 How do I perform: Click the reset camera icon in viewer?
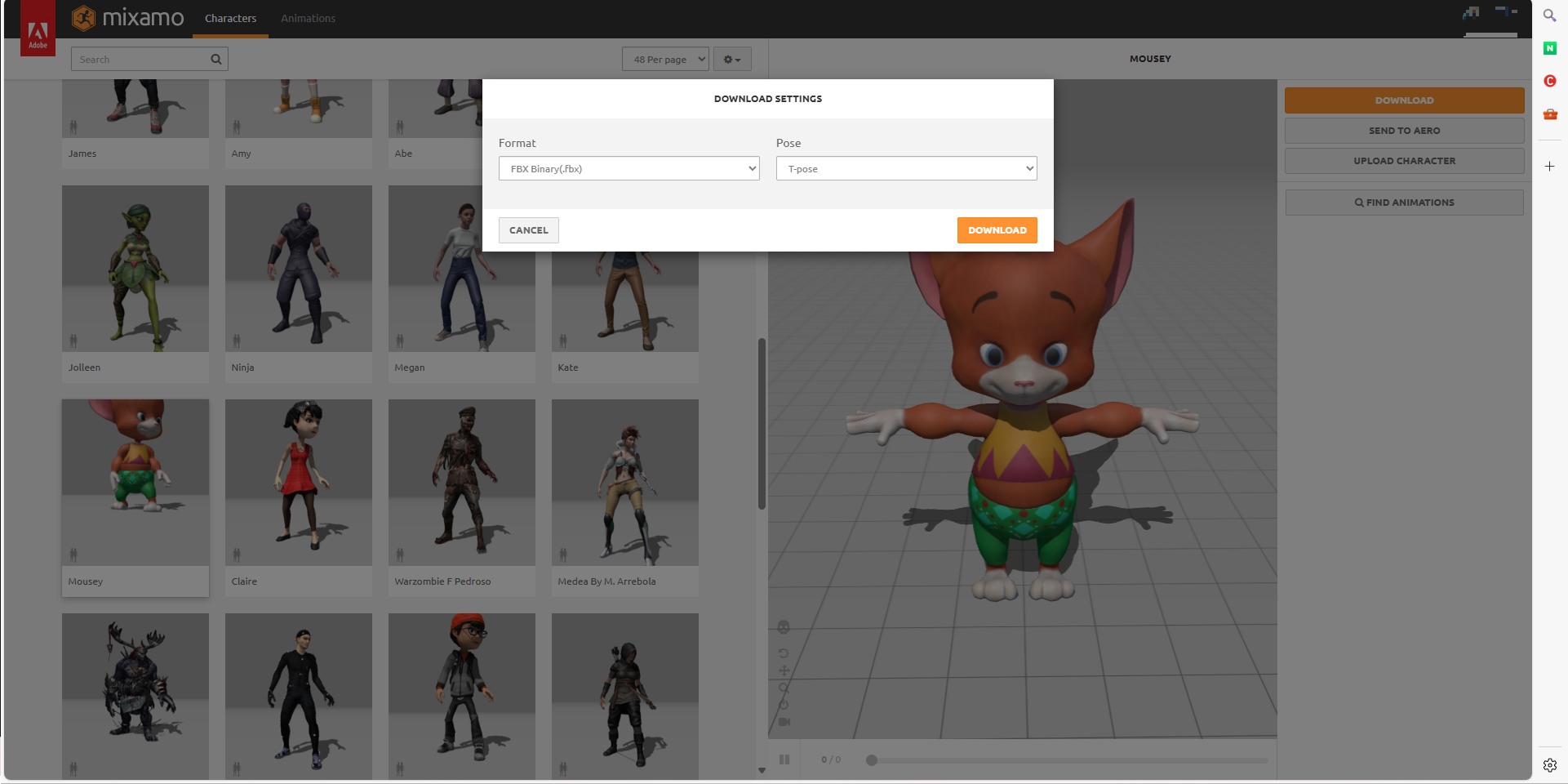[x=784, y=705]
